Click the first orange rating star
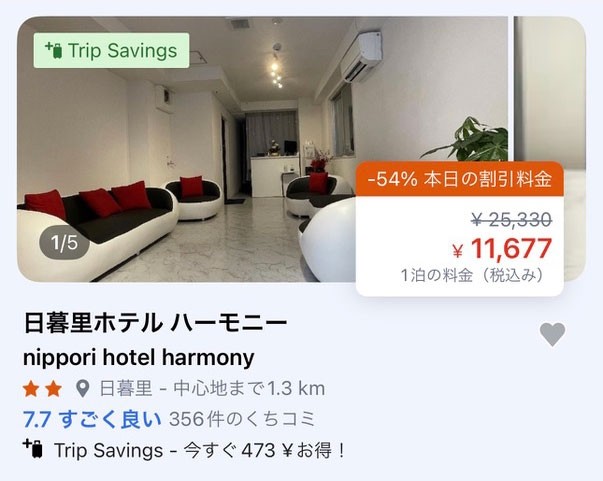603x481 pixels. click(x=31, y=389)
